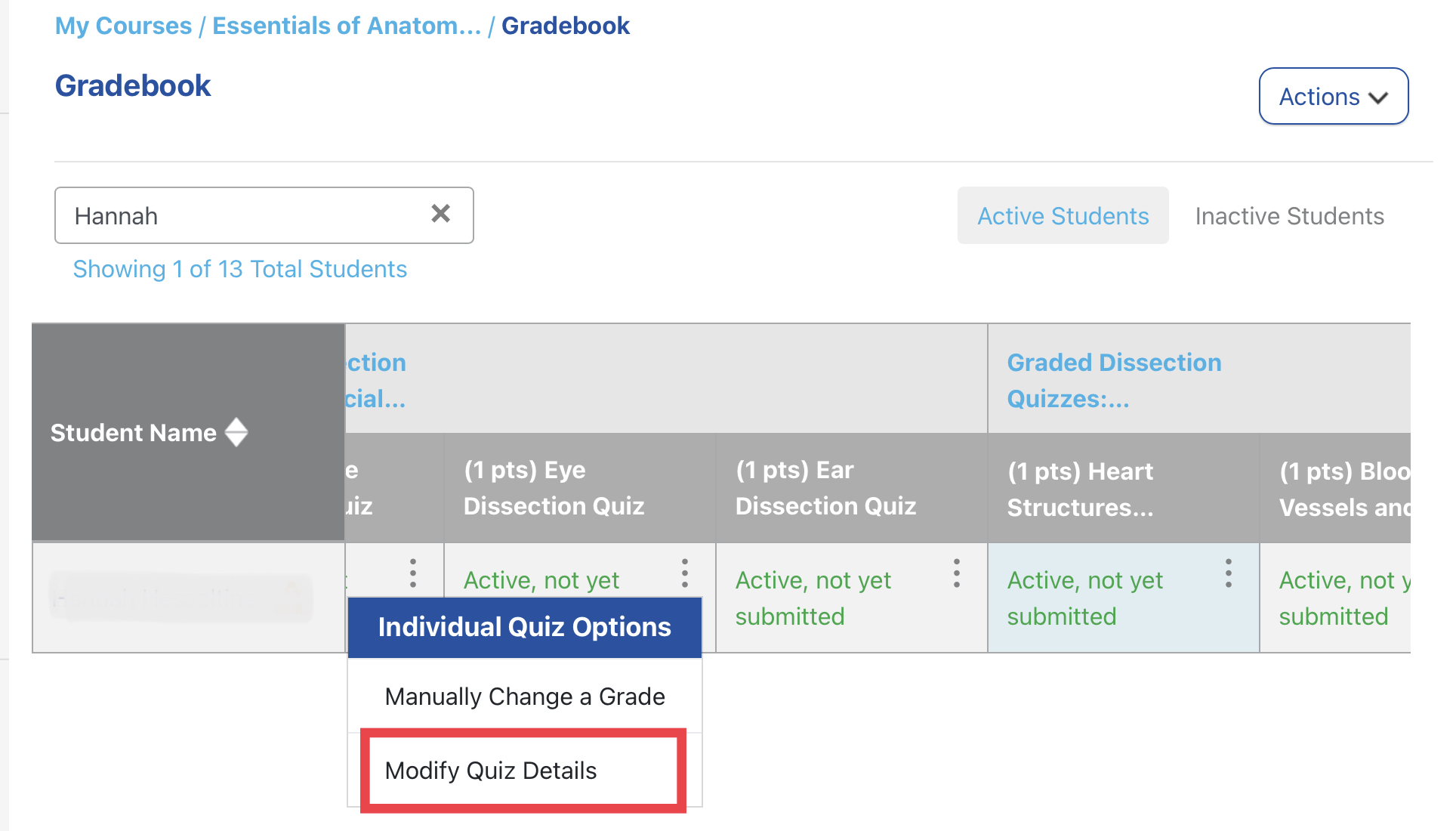The height and width of the screenshot is (831, 1456).
Task: Open the leftmost quiz's three-dot menu
Action: pyautogui.click(x=413, y=574)
